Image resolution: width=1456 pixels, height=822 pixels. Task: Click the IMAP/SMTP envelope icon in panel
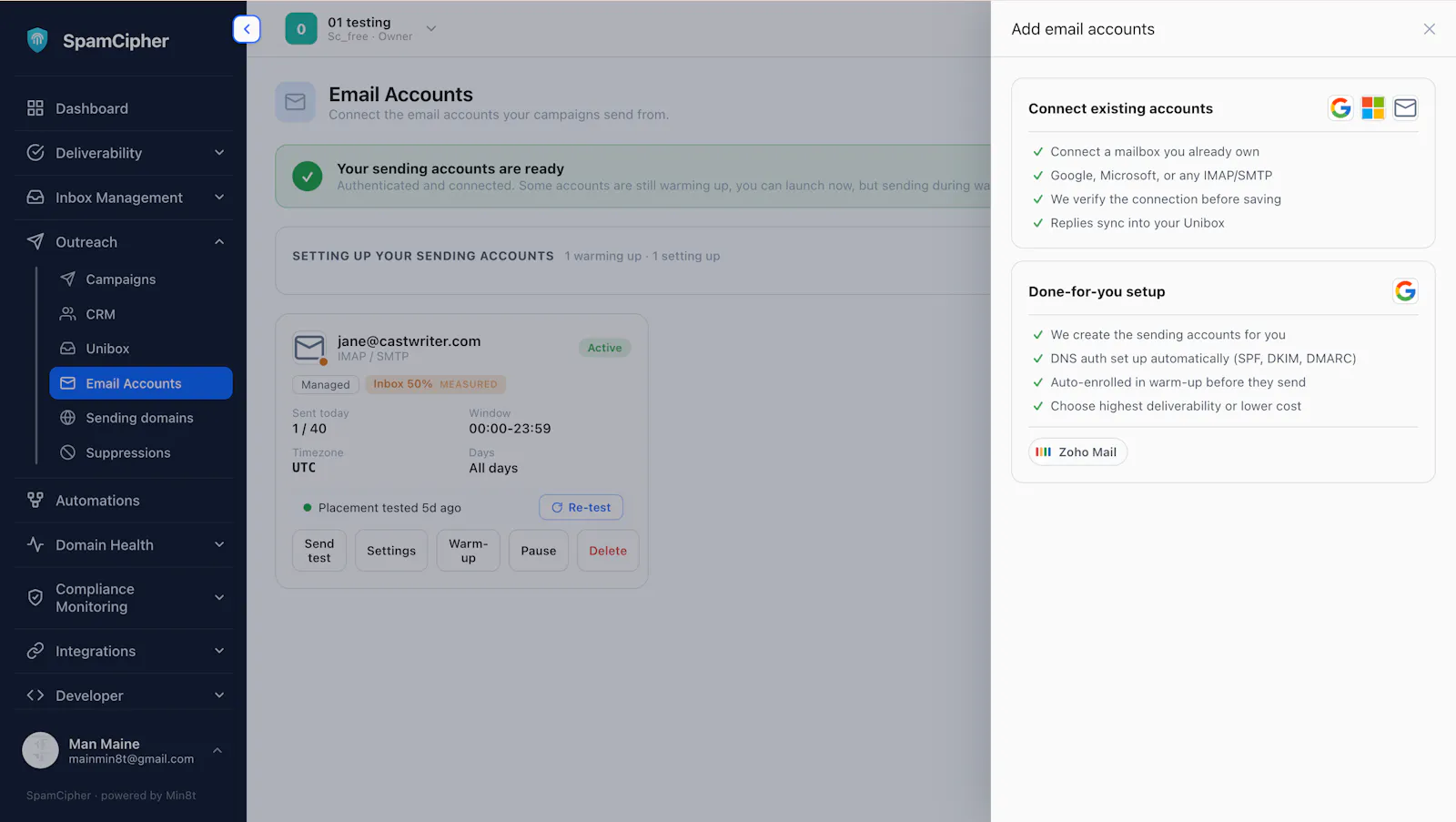[1405, 108]
